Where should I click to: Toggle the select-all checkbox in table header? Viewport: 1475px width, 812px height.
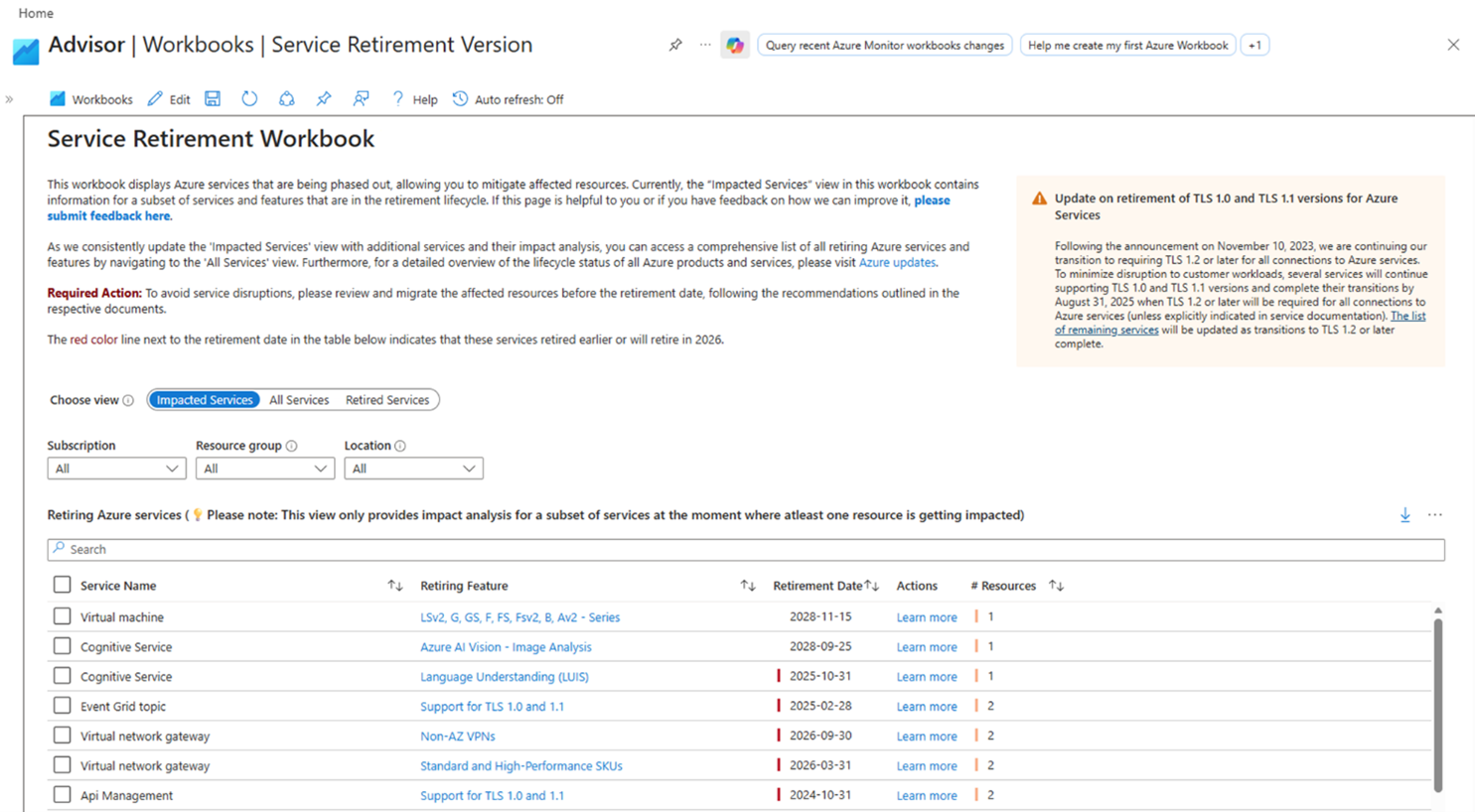[x=62, y=585]
